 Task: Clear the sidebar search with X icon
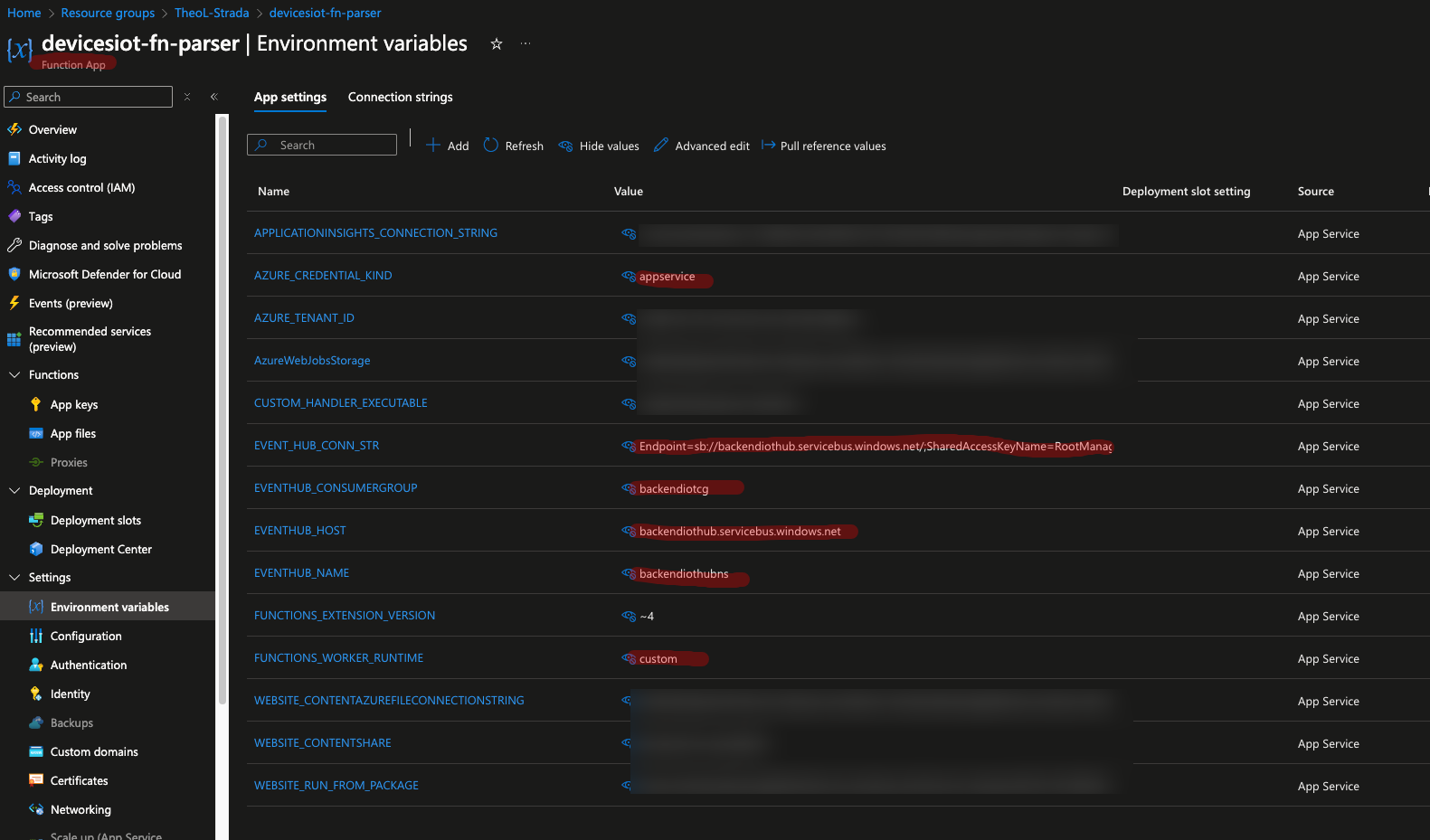(x=187, y=97)
